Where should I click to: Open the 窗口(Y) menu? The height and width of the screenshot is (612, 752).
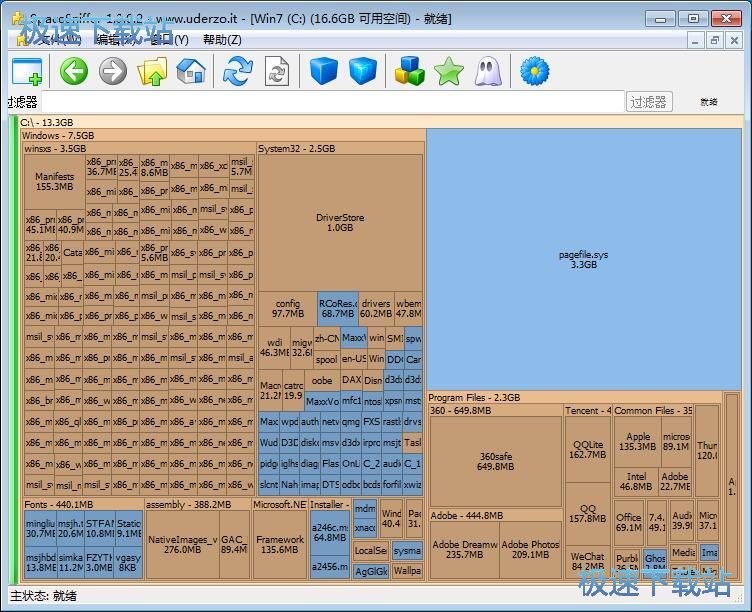tap(169, 40)
